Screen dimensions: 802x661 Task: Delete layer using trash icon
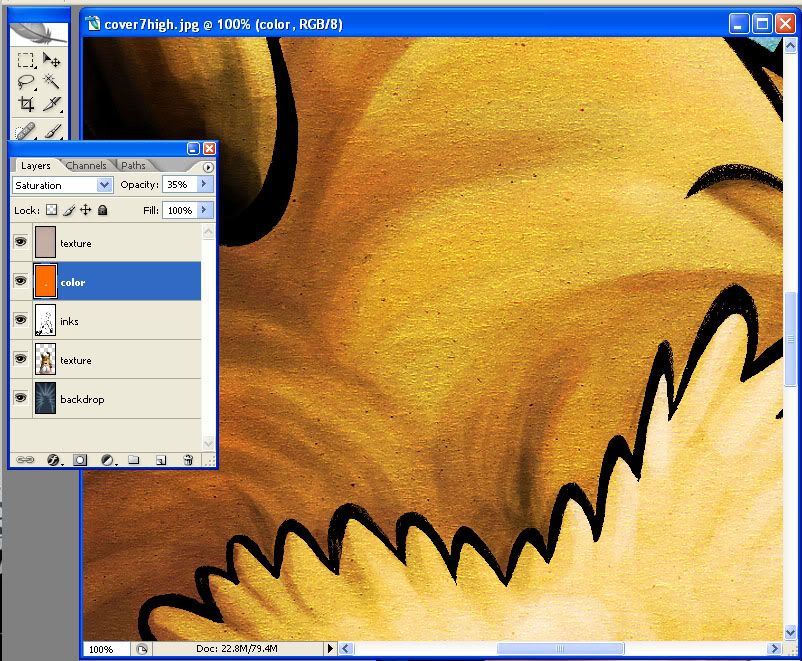pyautogui.click(x=187, y=460)
